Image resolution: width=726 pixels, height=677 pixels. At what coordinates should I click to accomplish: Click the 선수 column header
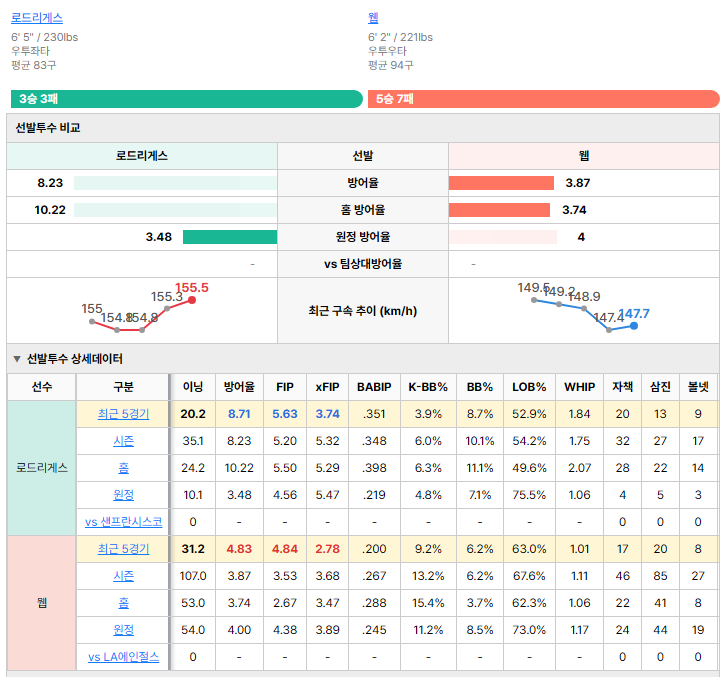pyautogui.click(x=42, y=387)
